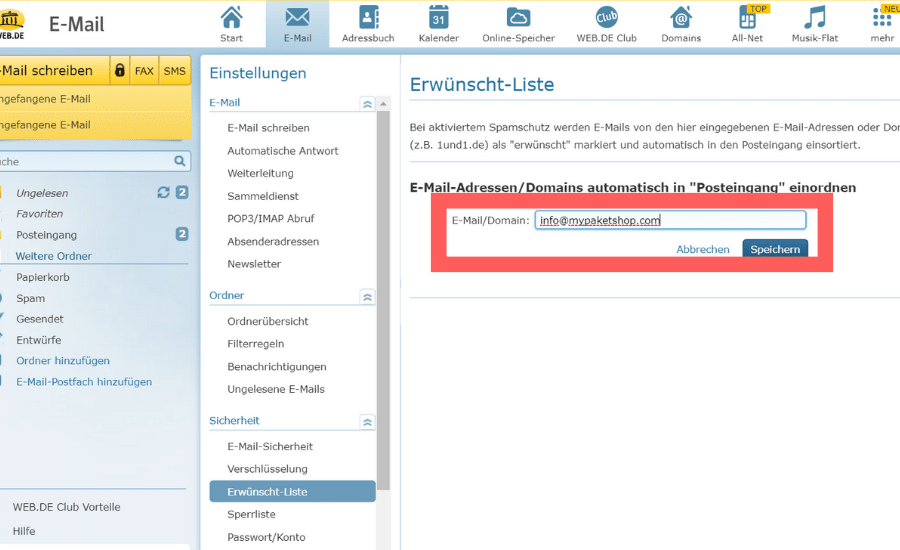Open Online-Speicher cloud icon
900x550 pixels.
coord(518,18)
